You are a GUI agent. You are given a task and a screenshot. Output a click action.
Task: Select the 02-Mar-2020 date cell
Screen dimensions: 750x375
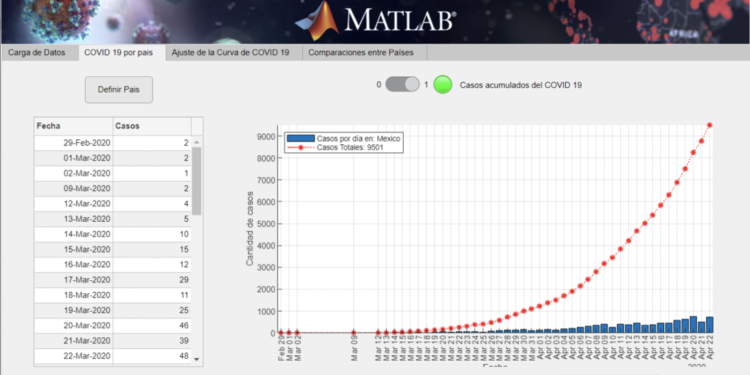tap(74, 173)
